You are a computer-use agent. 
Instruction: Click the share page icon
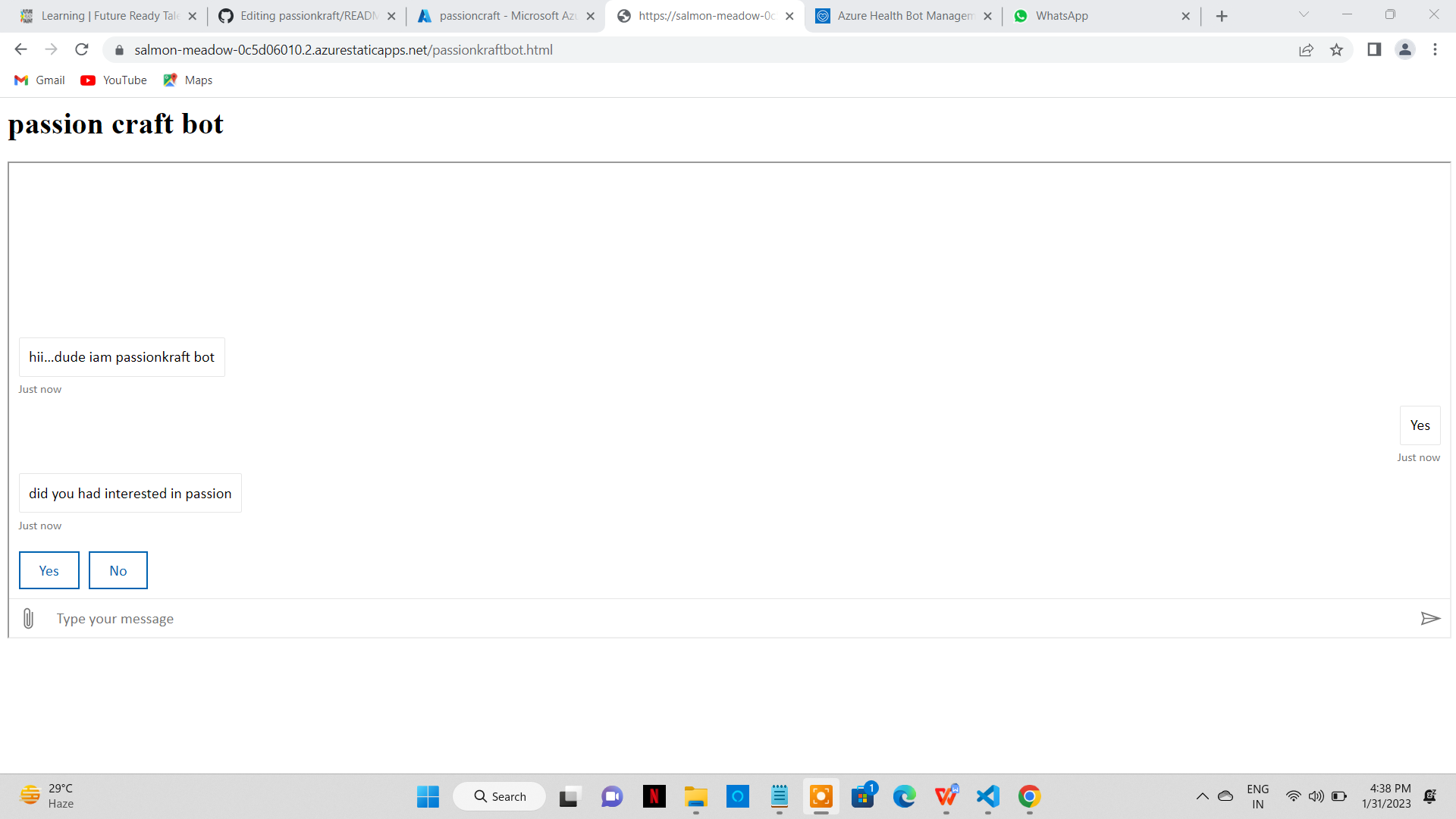coord(1306,50)
